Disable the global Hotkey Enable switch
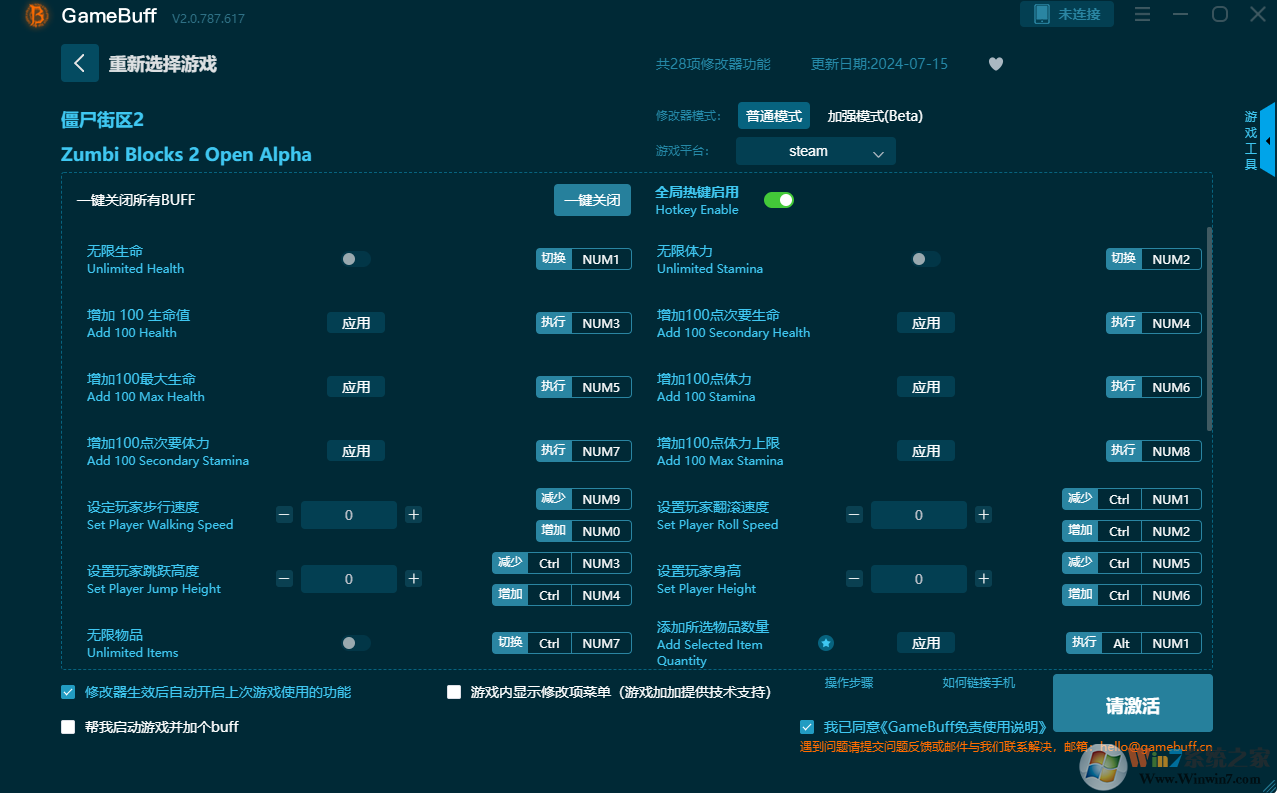Screen dimensions: 1277x793 778,200
